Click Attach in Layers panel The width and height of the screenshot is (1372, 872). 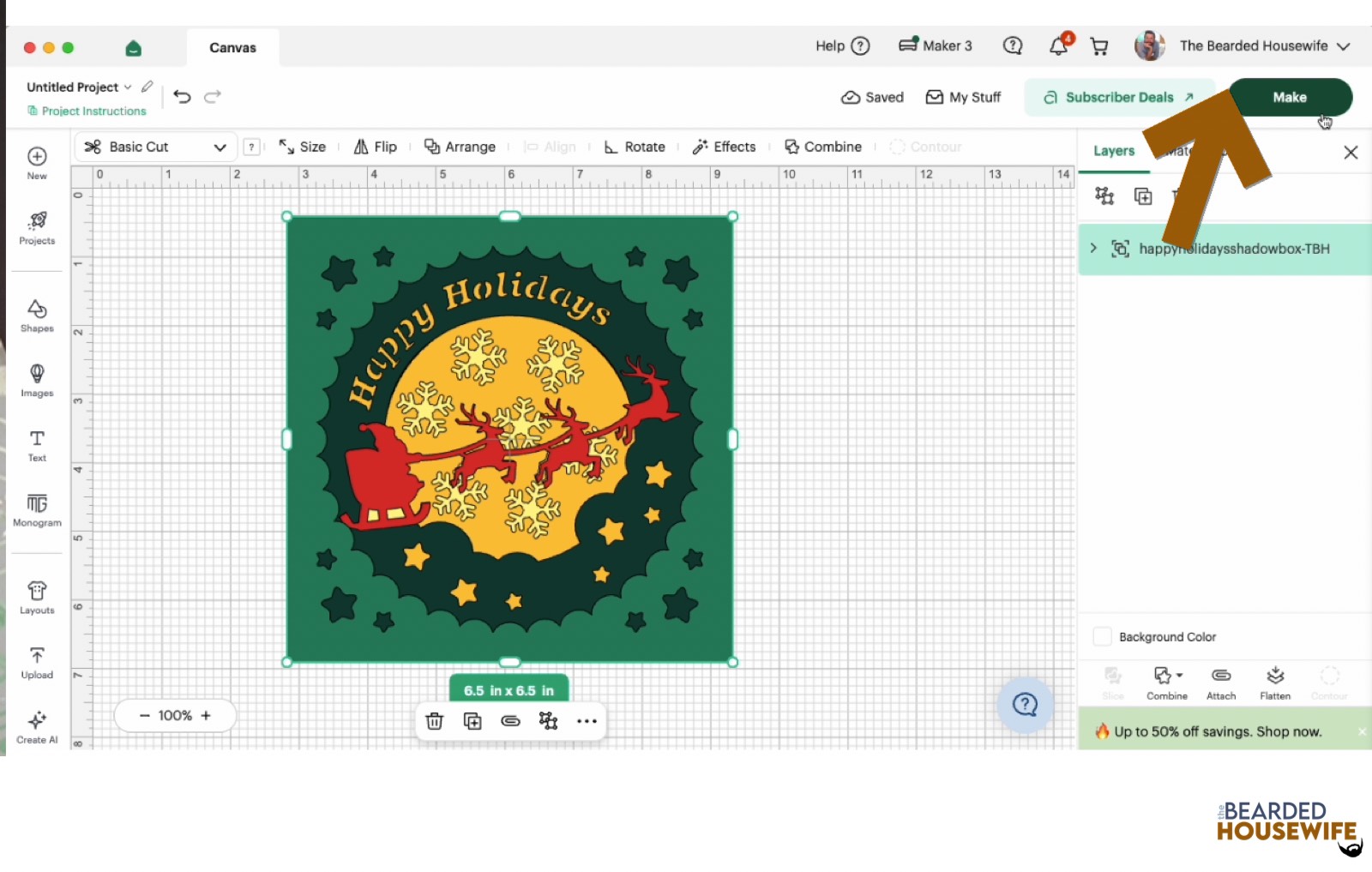coord(1221,683)
